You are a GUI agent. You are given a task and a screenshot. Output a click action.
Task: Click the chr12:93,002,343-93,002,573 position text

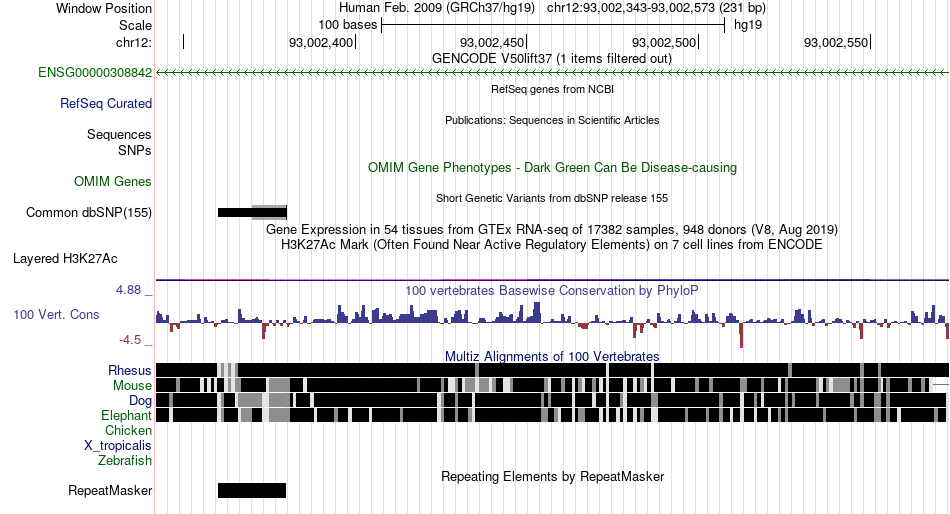(656, 8)
